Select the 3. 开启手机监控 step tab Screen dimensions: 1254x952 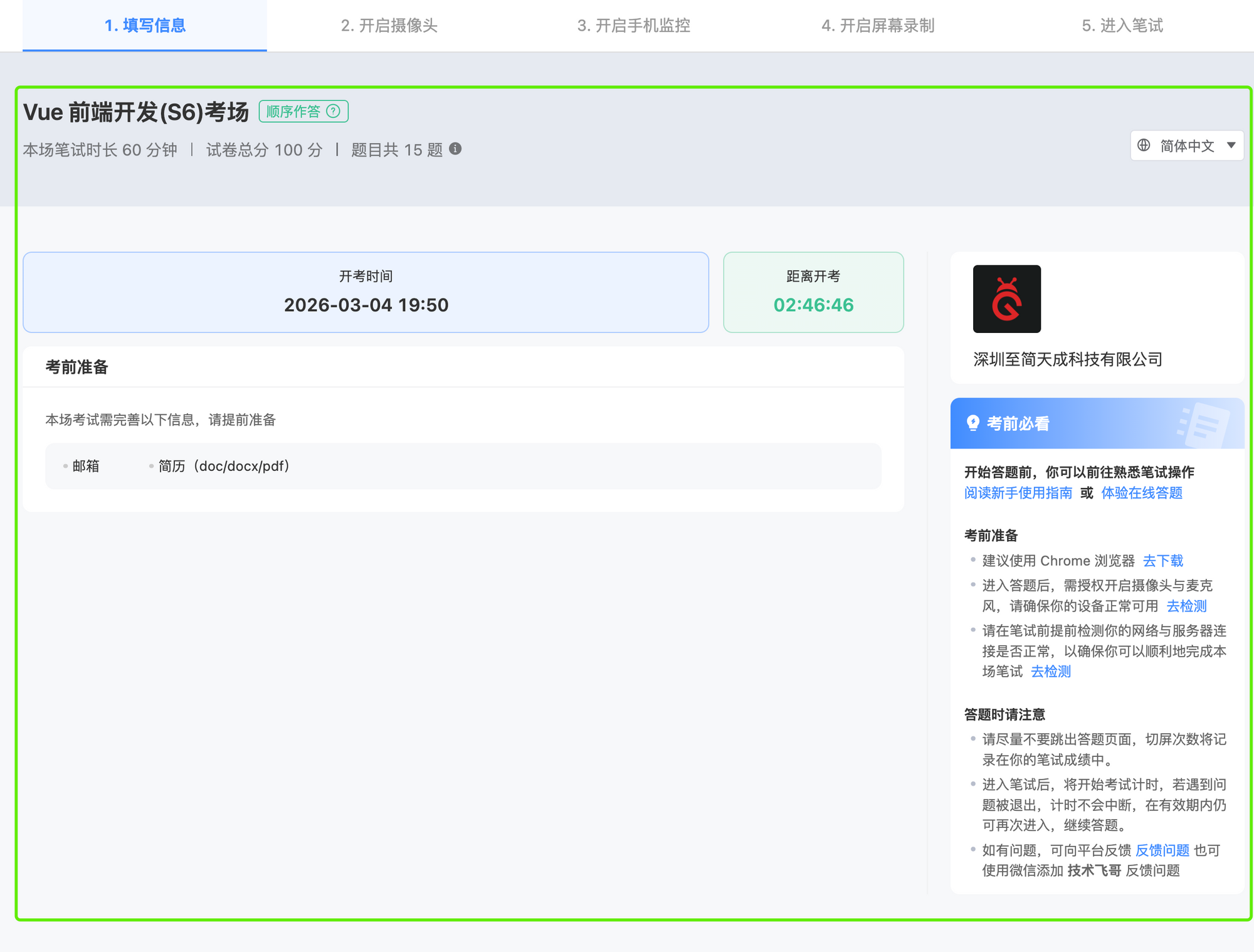pos(633,26)
